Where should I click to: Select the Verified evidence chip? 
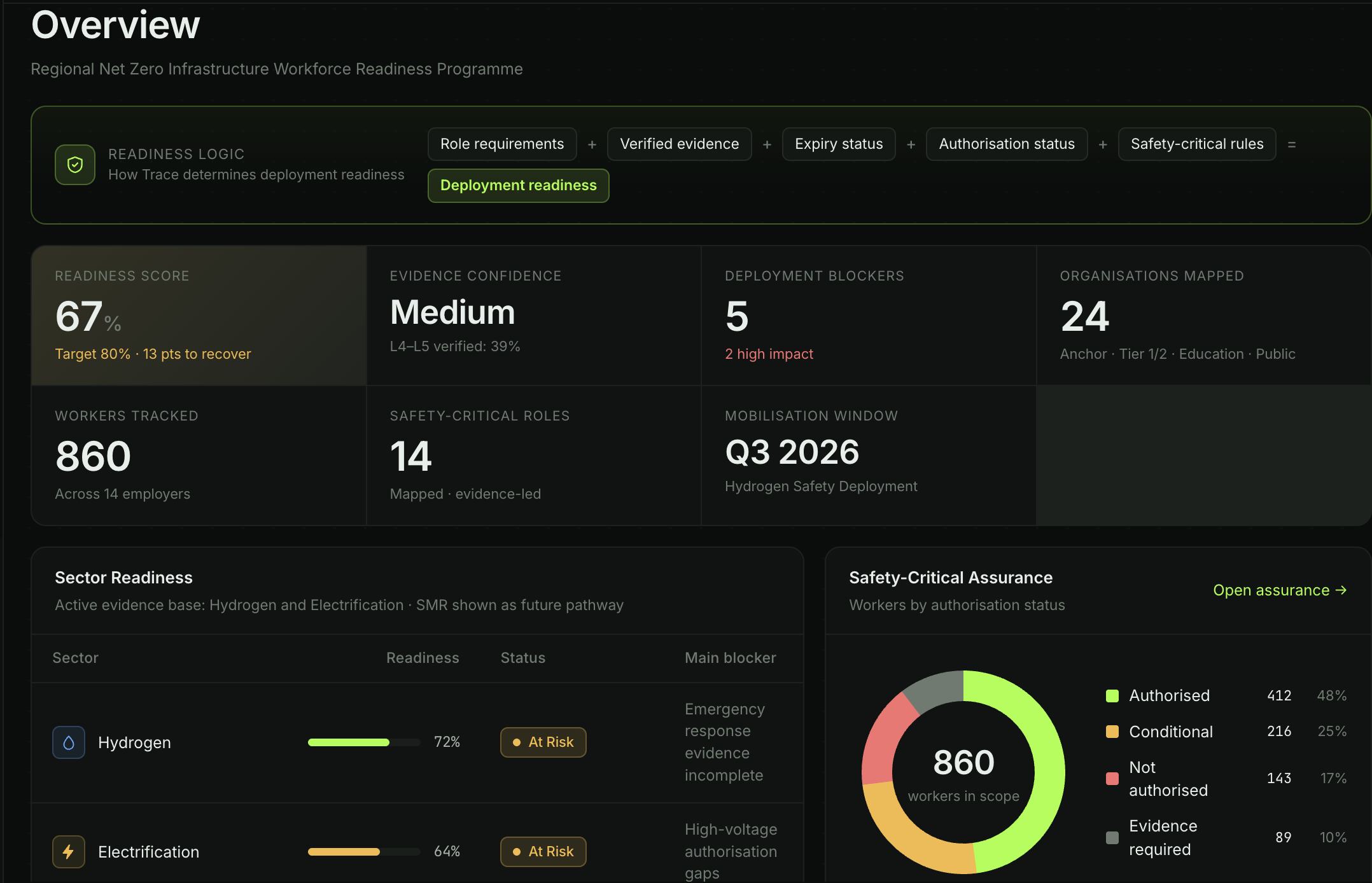(680, 144)
